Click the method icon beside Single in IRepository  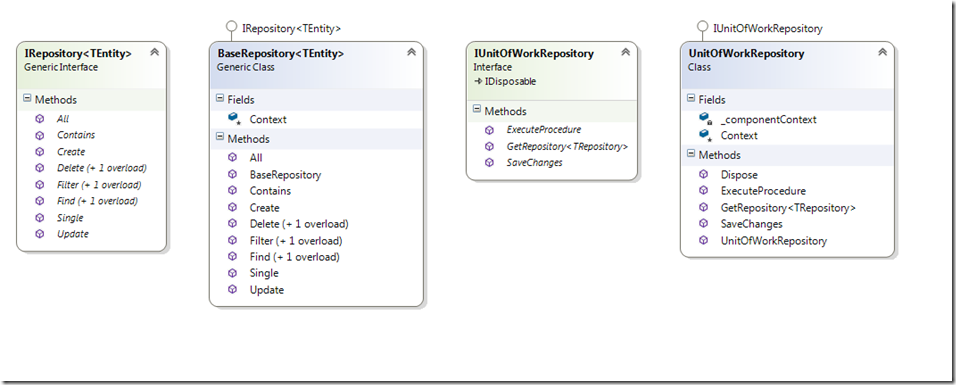tap(40, 218)
